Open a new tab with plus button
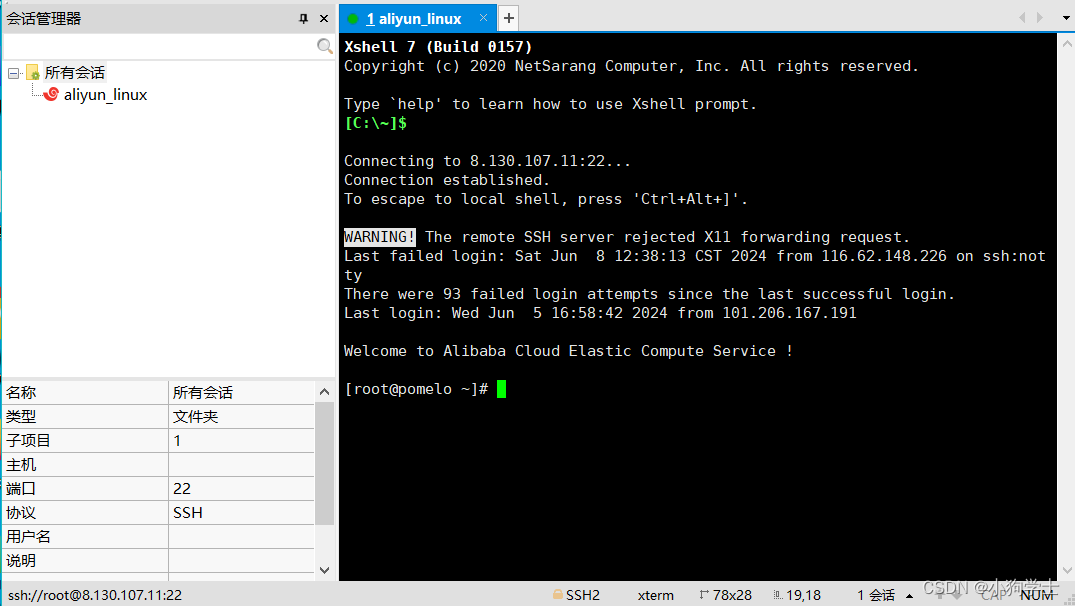The image size is (1075, 606). (x=509, y=19)
